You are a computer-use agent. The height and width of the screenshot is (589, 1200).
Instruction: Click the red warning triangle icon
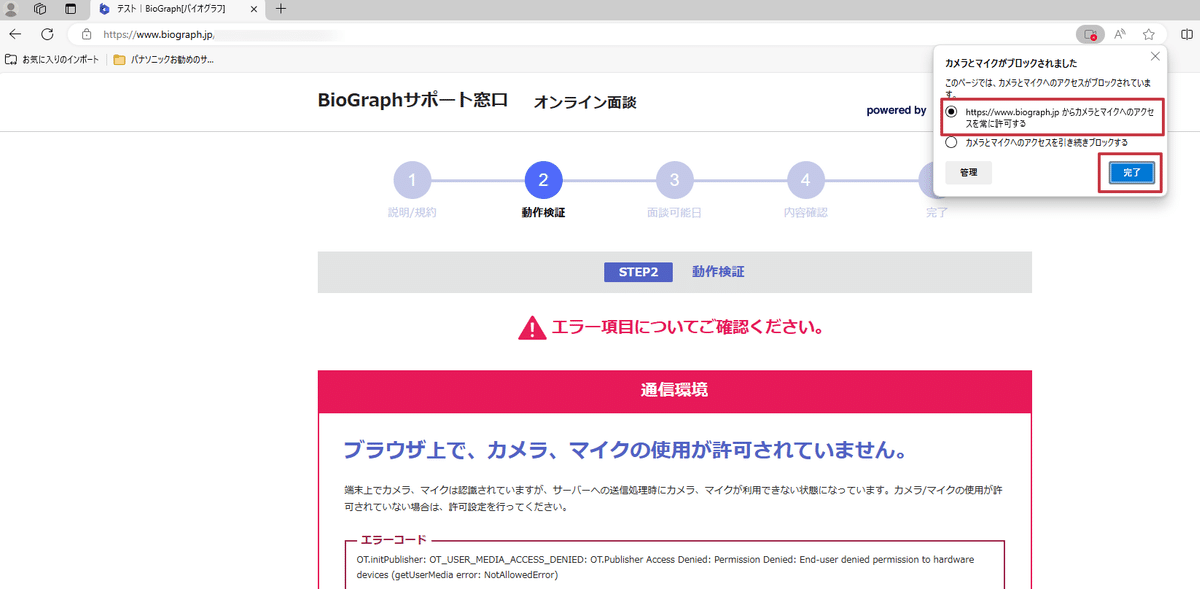click(532, 327)
